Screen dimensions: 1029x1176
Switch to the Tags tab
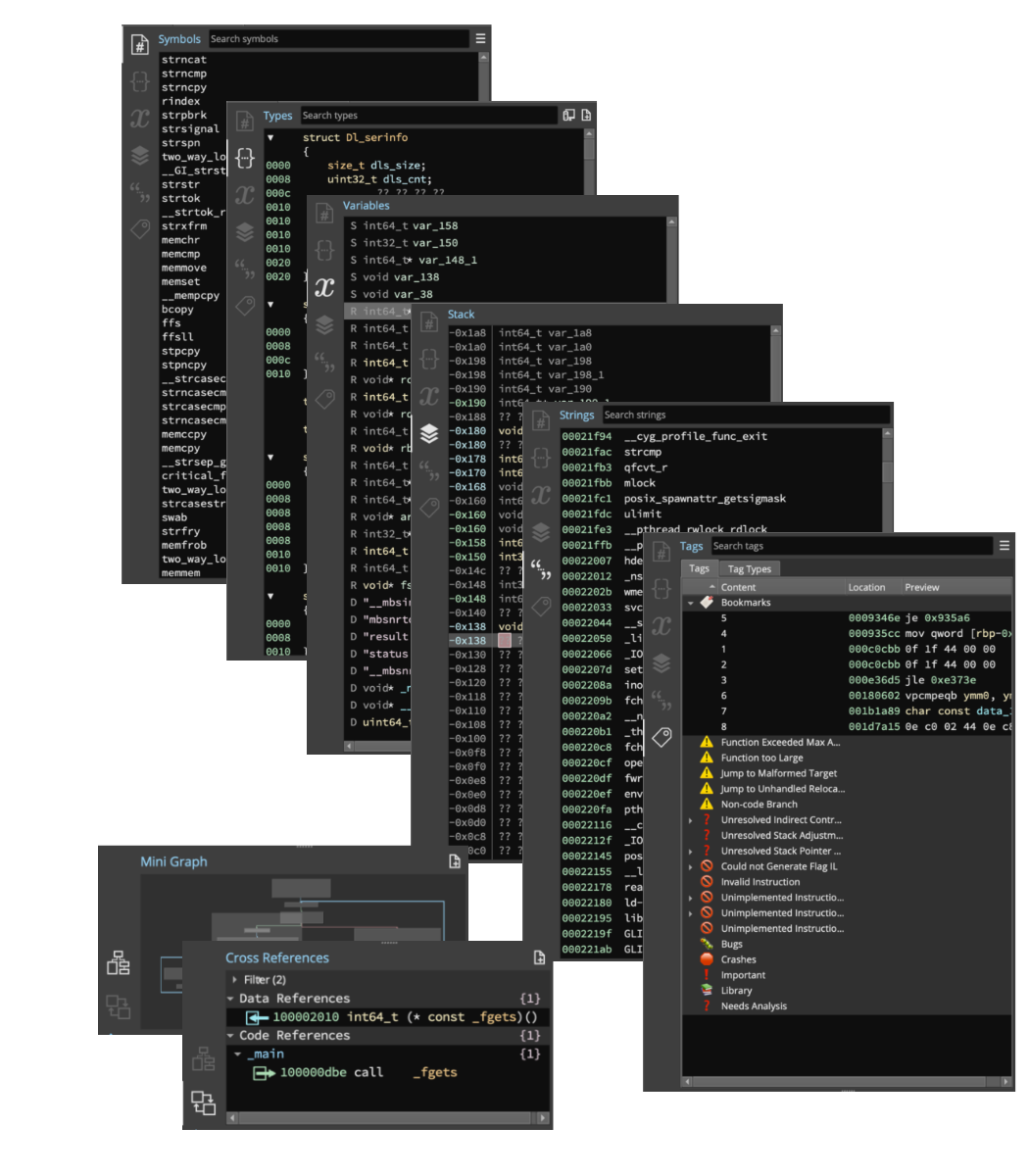[x=699, y=568]
